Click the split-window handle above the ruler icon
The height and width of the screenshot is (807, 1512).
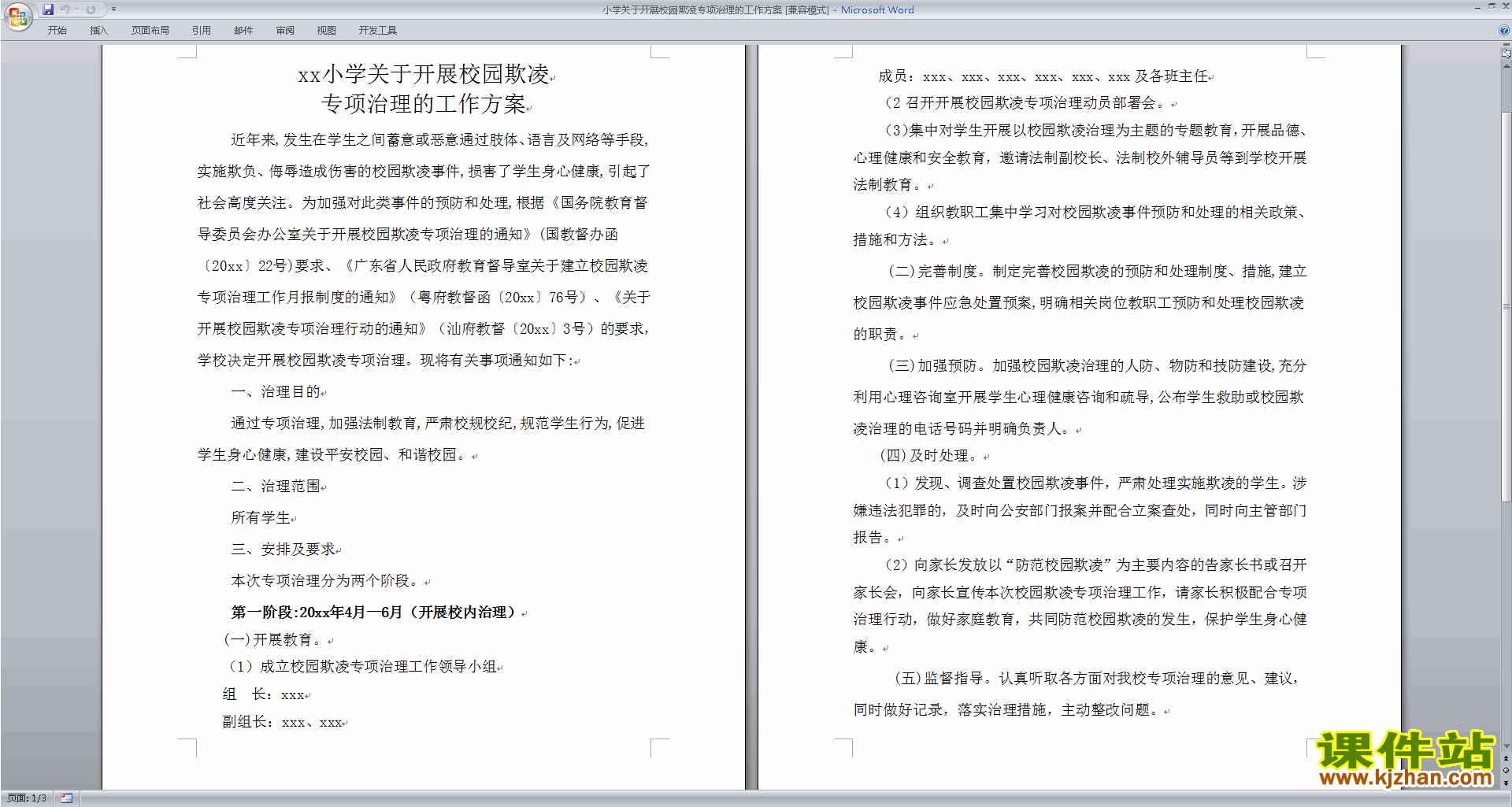coord(1506,46)
